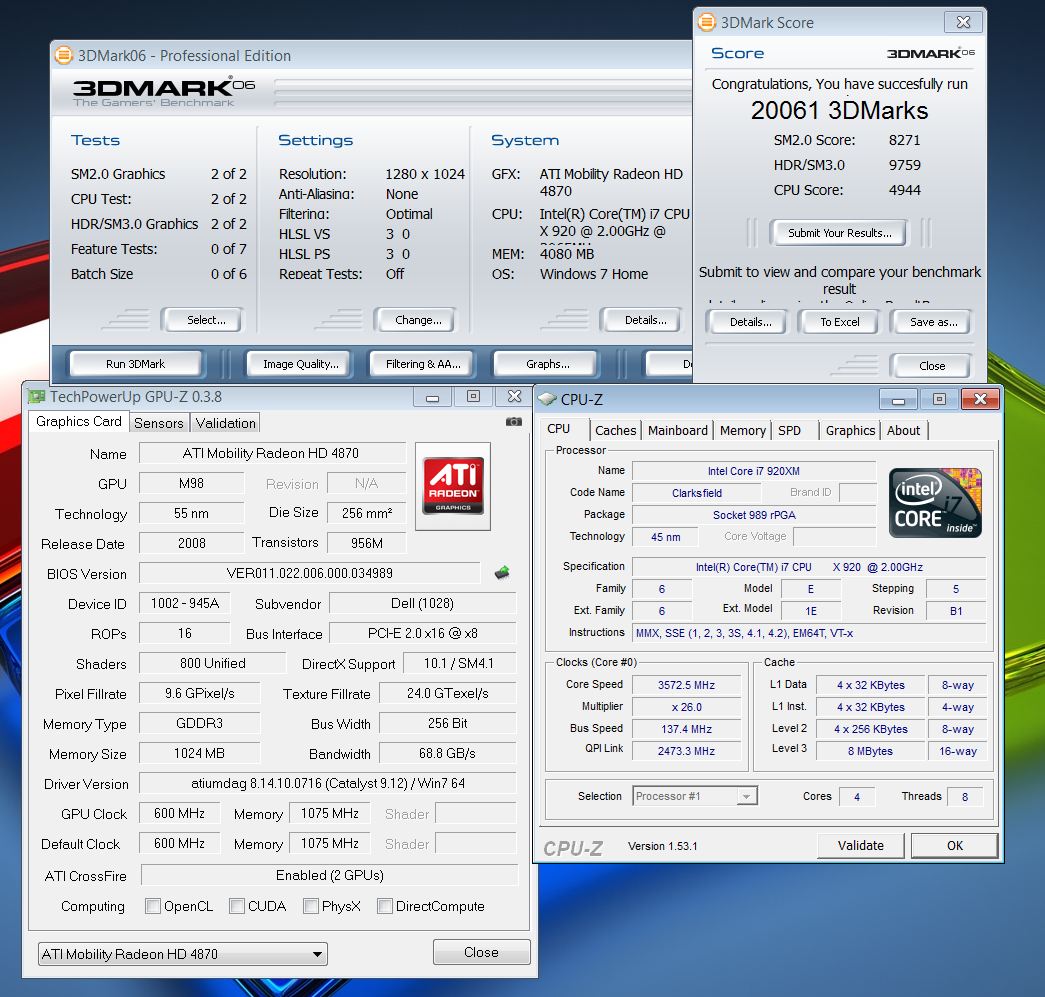
Task: Click the Core Speed value 3572.5 MHz
Action: [686, 685]
